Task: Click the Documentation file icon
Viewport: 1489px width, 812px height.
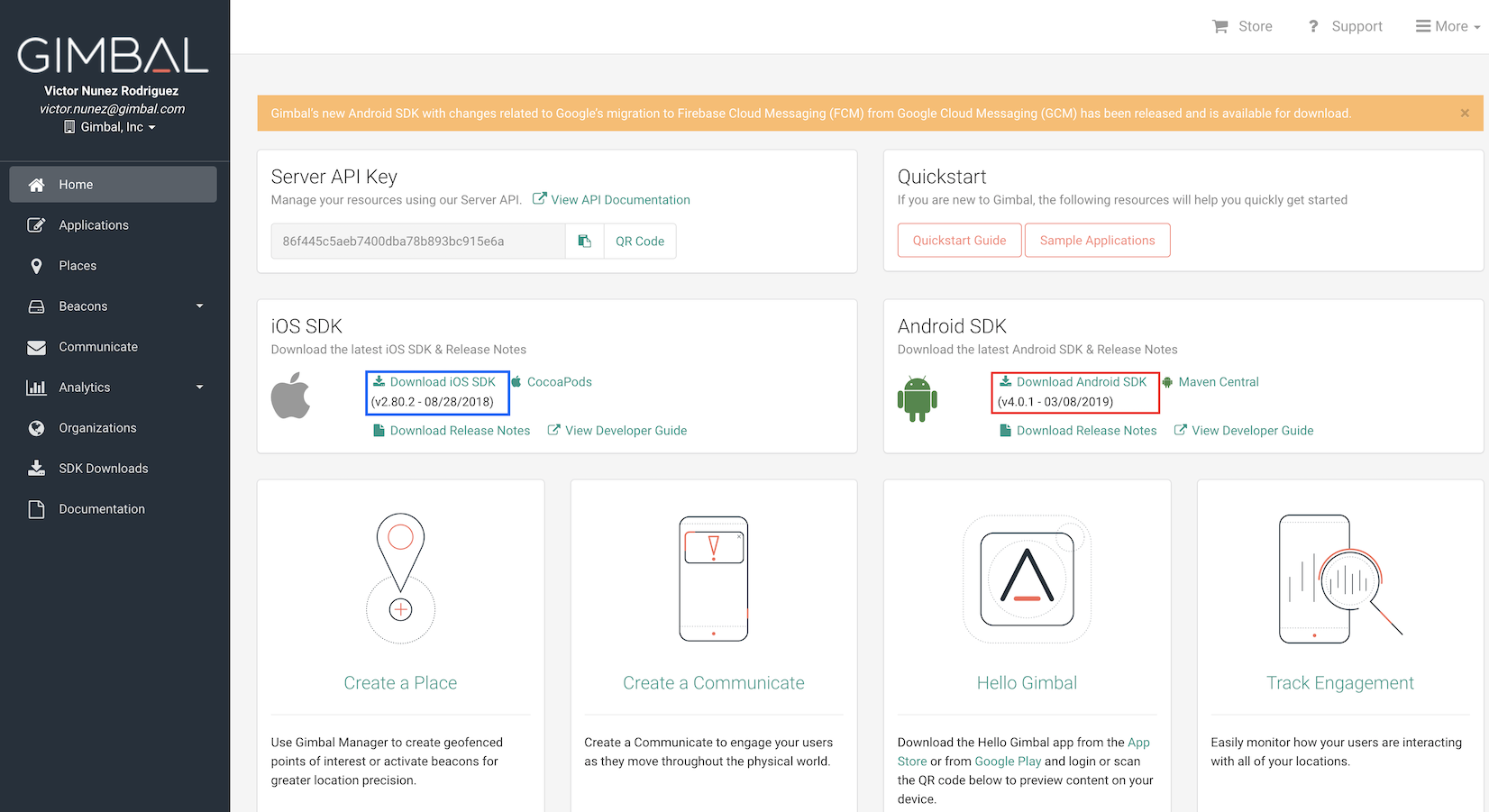Action: pos(36,509)
